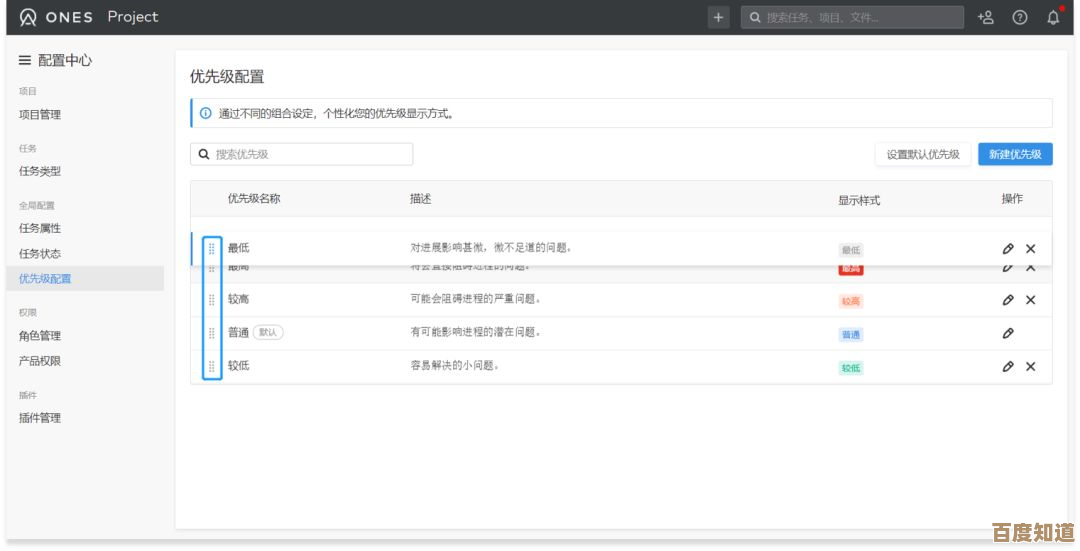Open the notifications bell
This screenshot has height=551, width=1080.
1053,17
